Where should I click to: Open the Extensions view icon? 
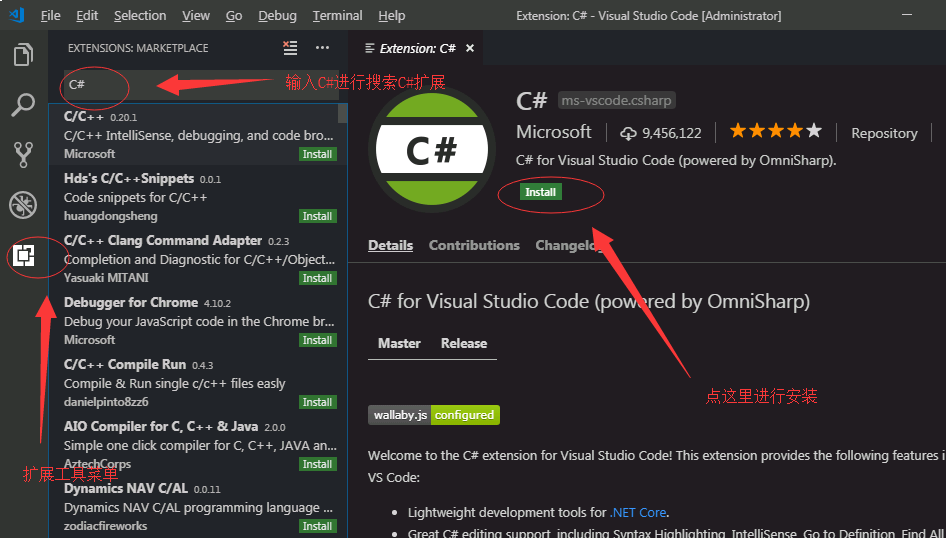[x=24, y=255]
